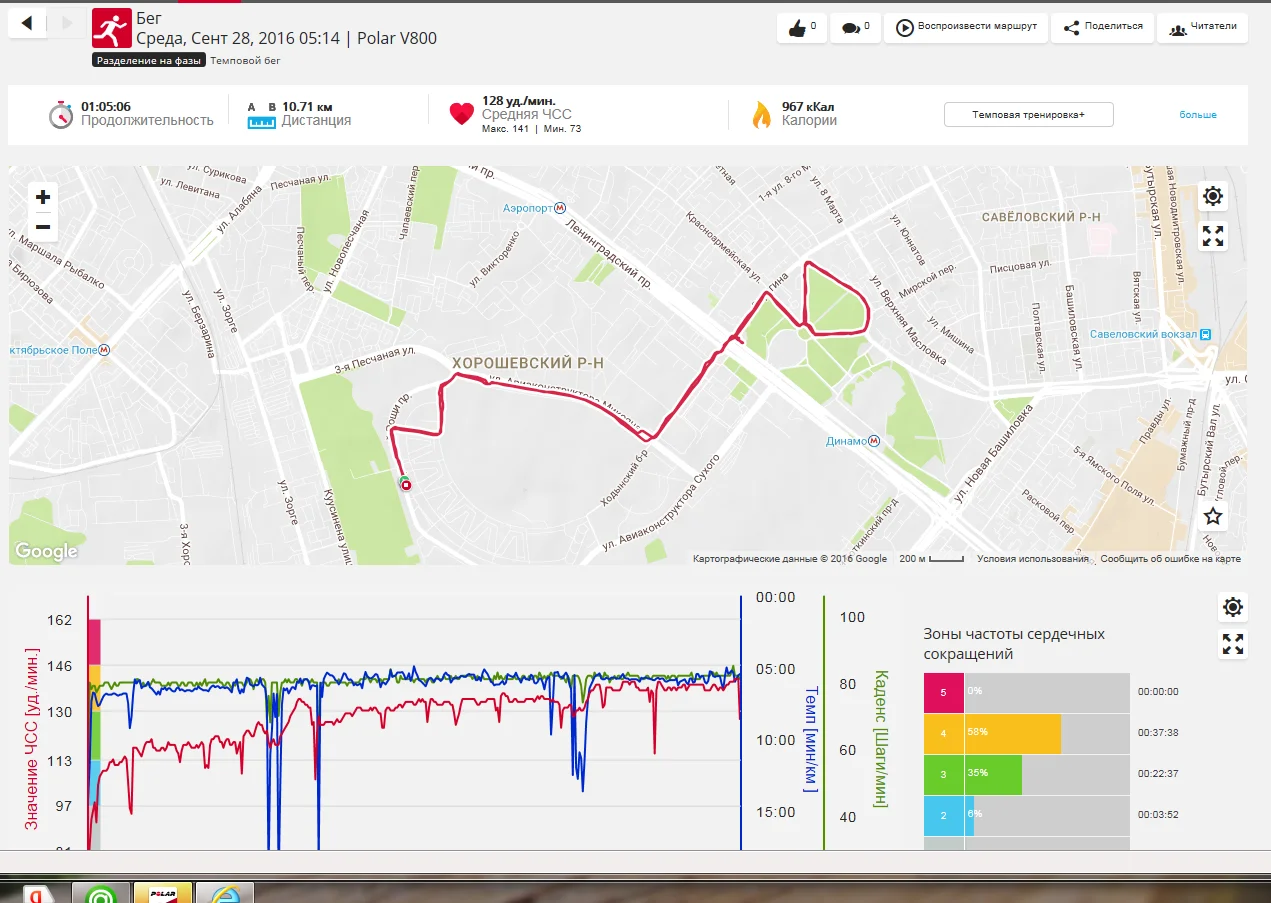This screenshot has height=903, width=1271.
Task: Click the red running sport icon
Action: point(111,28)
